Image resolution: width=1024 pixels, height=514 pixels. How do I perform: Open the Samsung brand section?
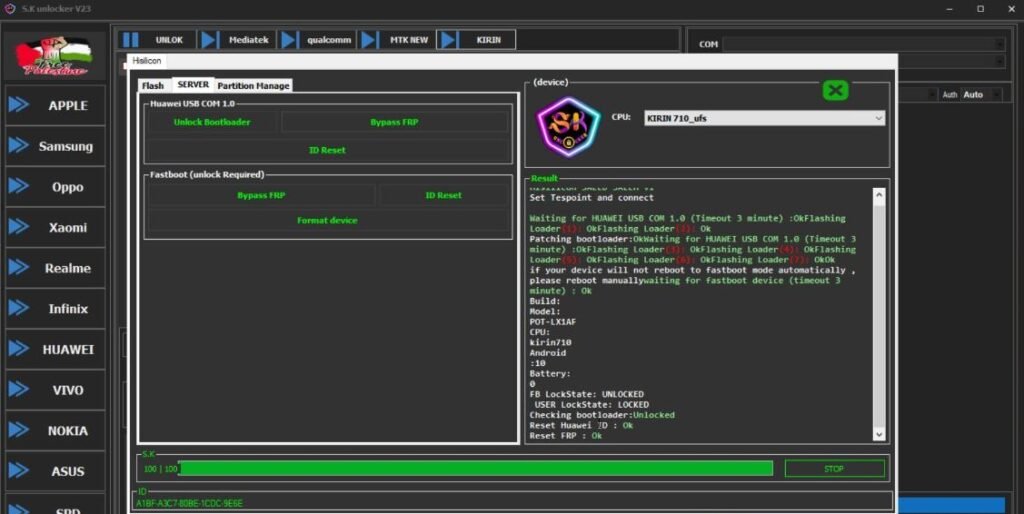coord(55,146)
